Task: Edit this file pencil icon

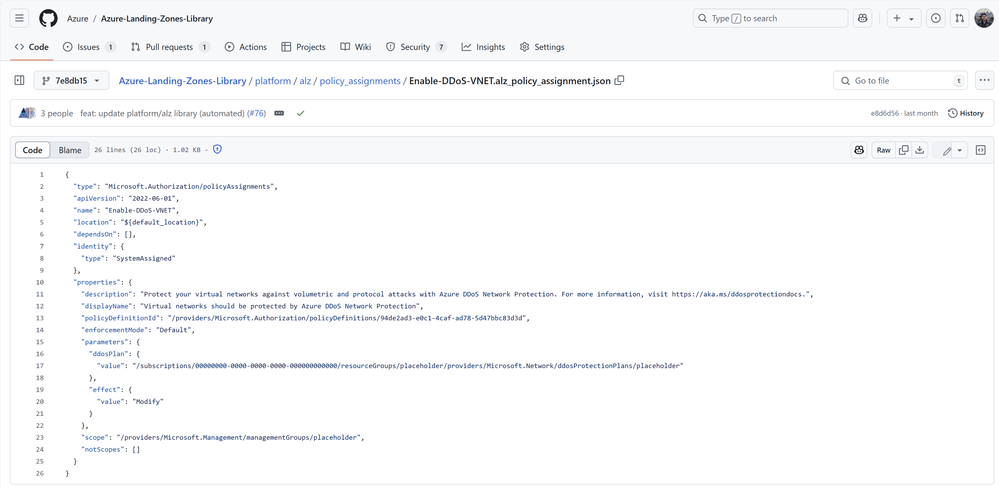Action: tap(946, 150)
